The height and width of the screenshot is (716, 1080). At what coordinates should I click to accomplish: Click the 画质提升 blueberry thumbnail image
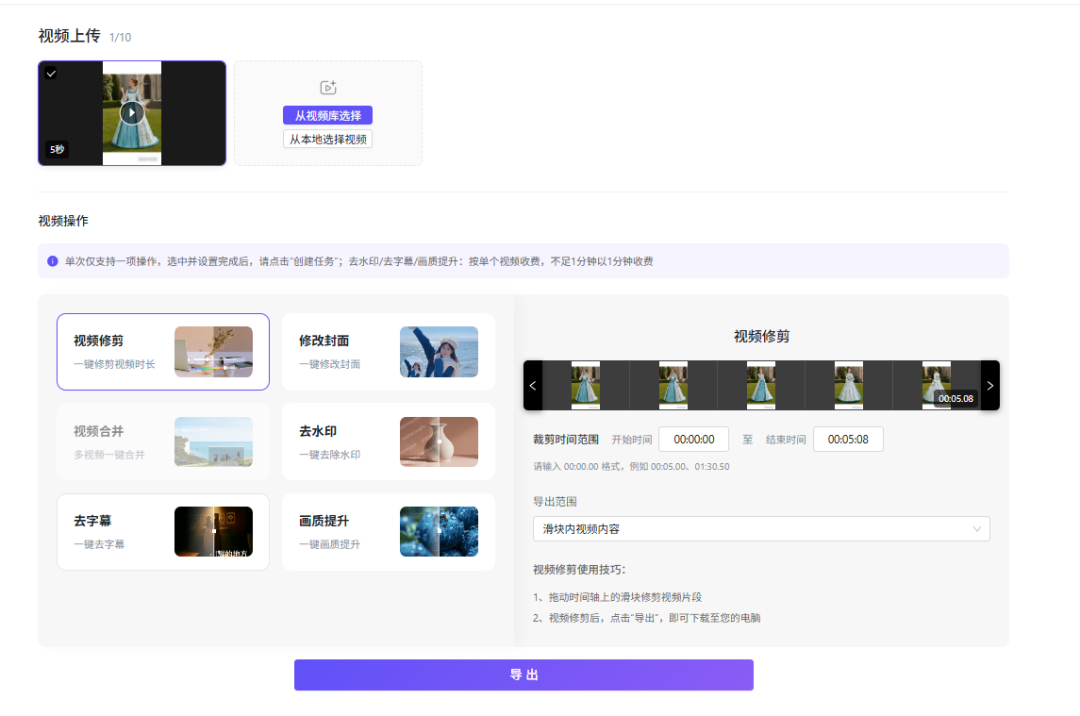click(439, 531)
